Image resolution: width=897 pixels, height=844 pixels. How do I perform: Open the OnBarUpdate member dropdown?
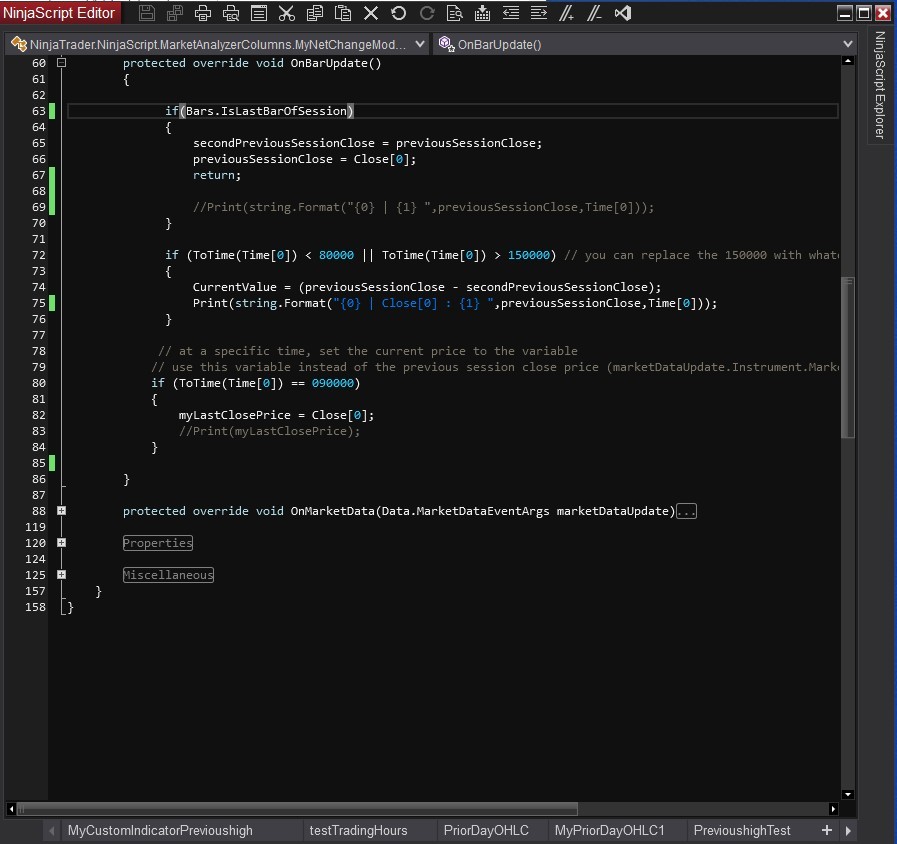[x=848, y=44]
